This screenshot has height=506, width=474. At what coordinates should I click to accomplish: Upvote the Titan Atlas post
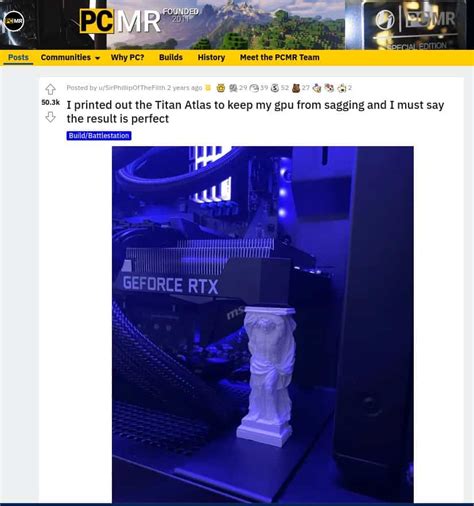click(x=50, y=89)
